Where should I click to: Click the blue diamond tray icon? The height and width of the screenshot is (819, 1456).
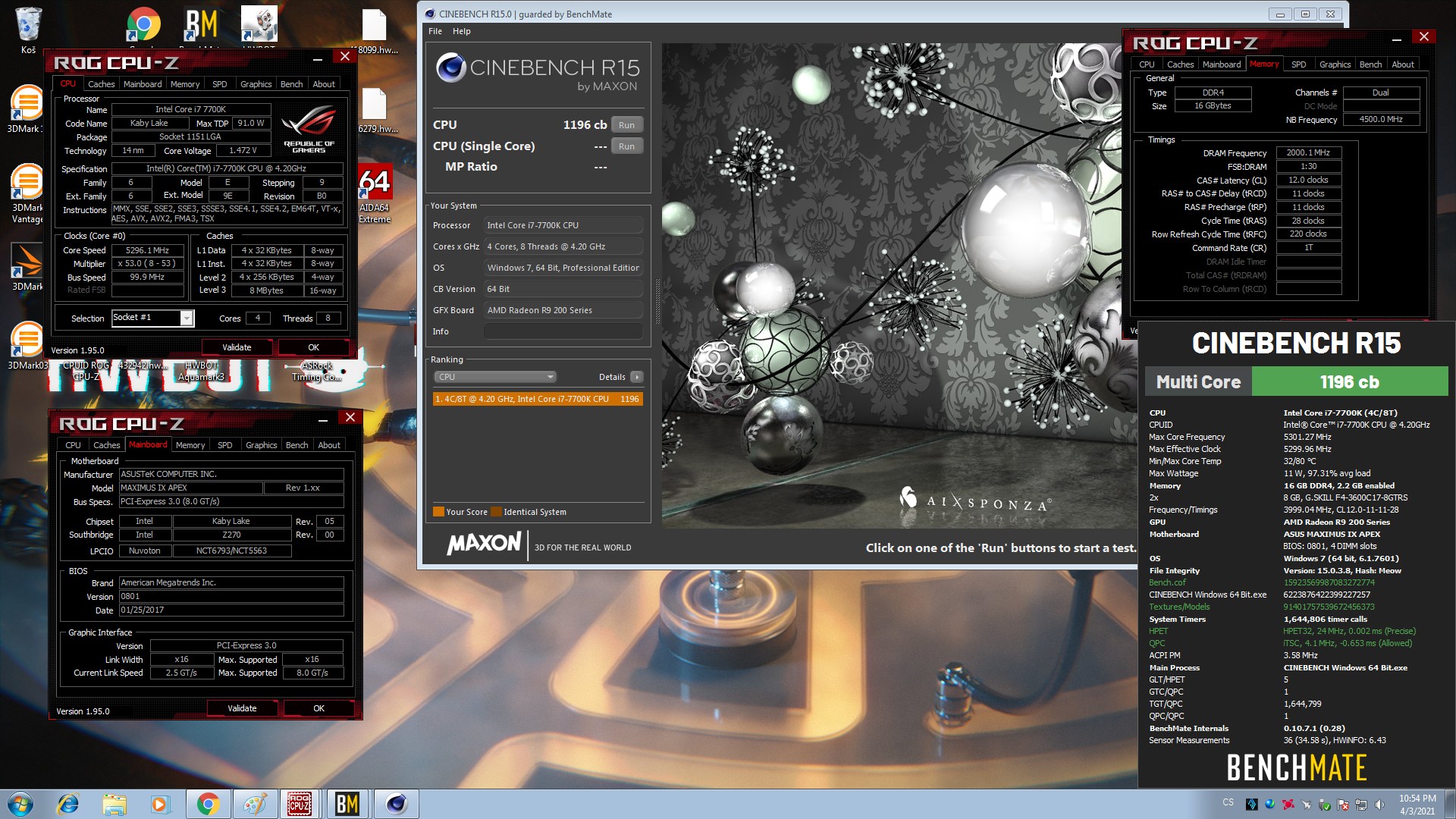tap(1252, 805)
